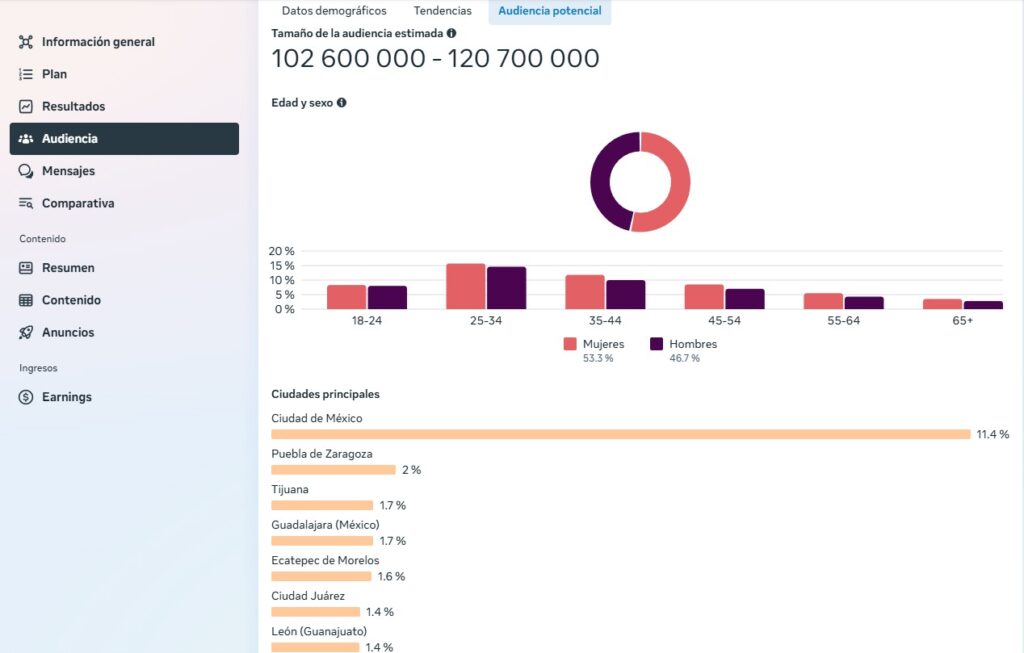Click the Mujeres legend color swatch
Screen dimensions: 1024x653
coord(570,344)
